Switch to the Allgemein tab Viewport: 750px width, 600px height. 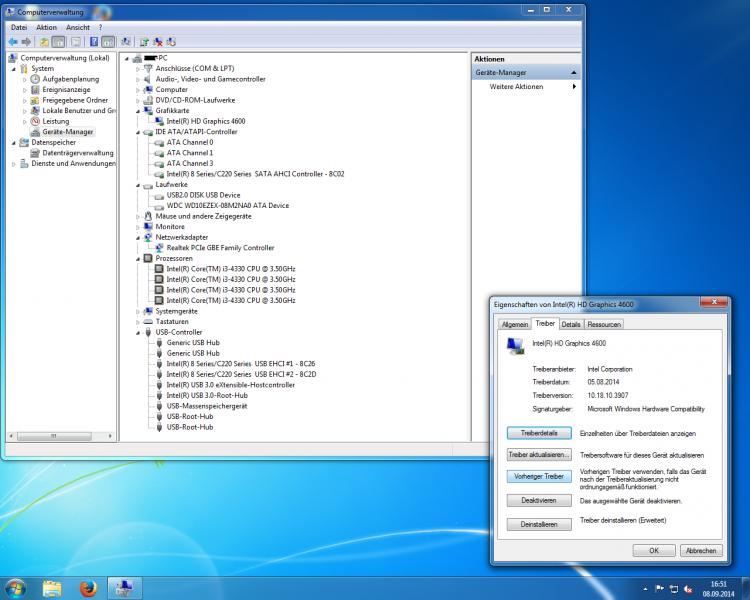coord(515,324)
